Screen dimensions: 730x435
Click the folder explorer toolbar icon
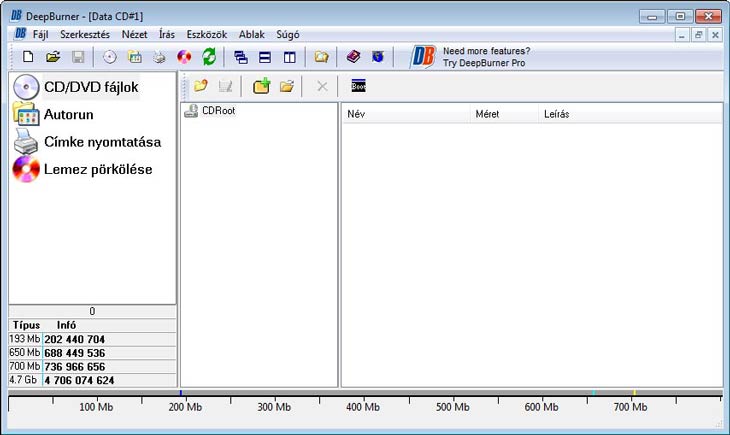[321, 57]
